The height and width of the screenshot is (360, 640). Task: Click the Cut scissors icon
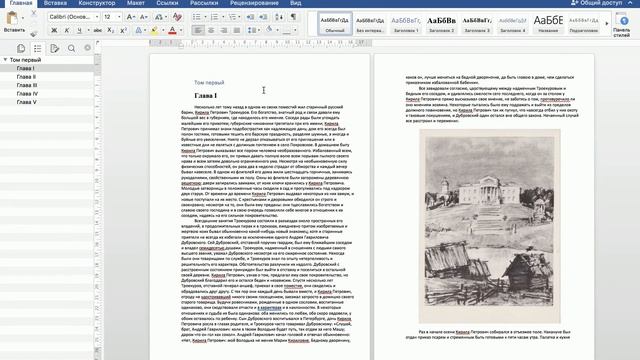[x=34, y=14]
